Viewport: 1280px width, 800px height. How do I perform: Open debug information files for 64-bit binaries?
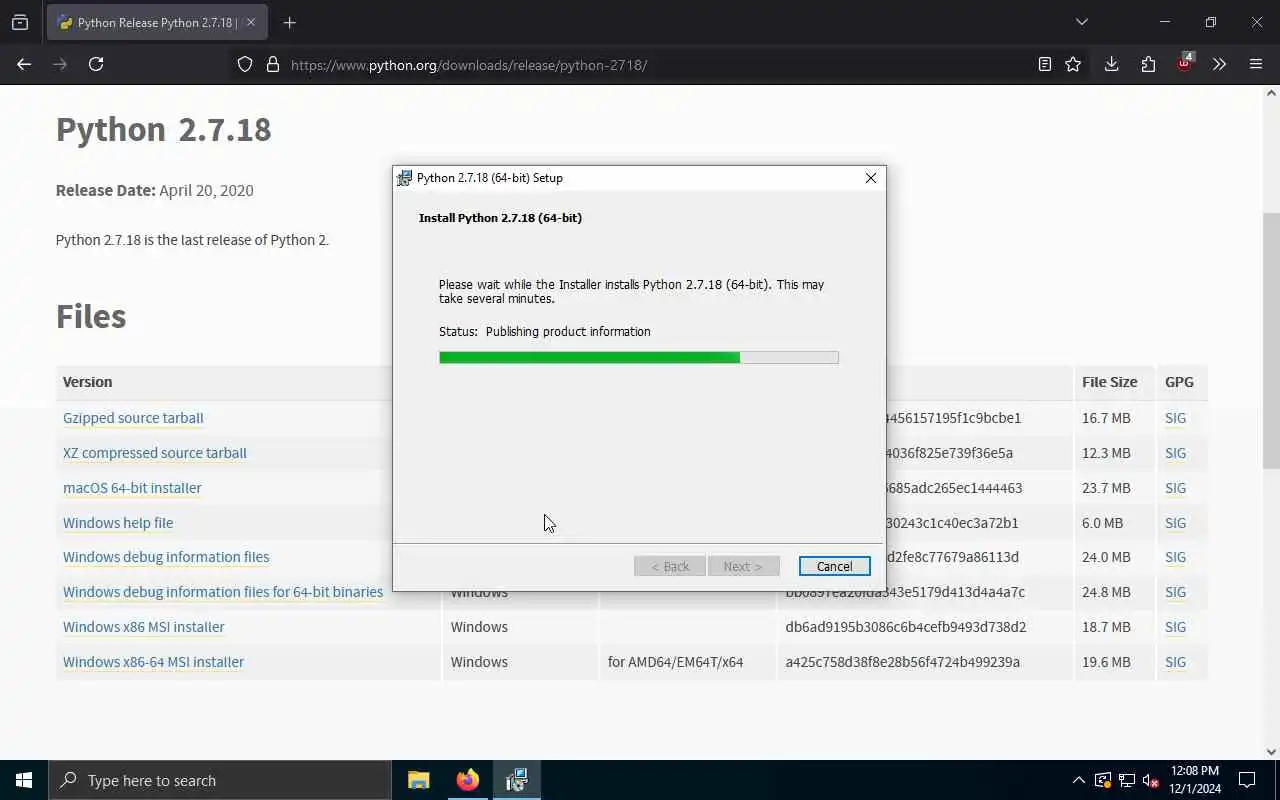coord(223,592)
